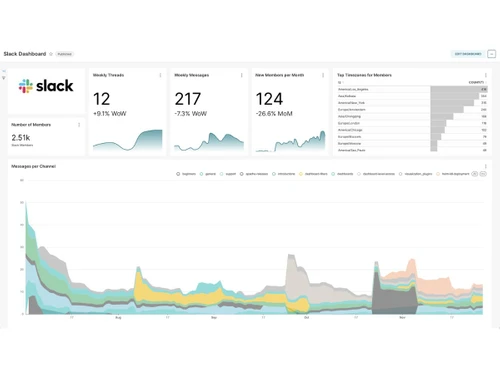This screenshot has width=500, height=375.
Task: Click the Weekly Threads sparkline chart
Action: (128, 140)
